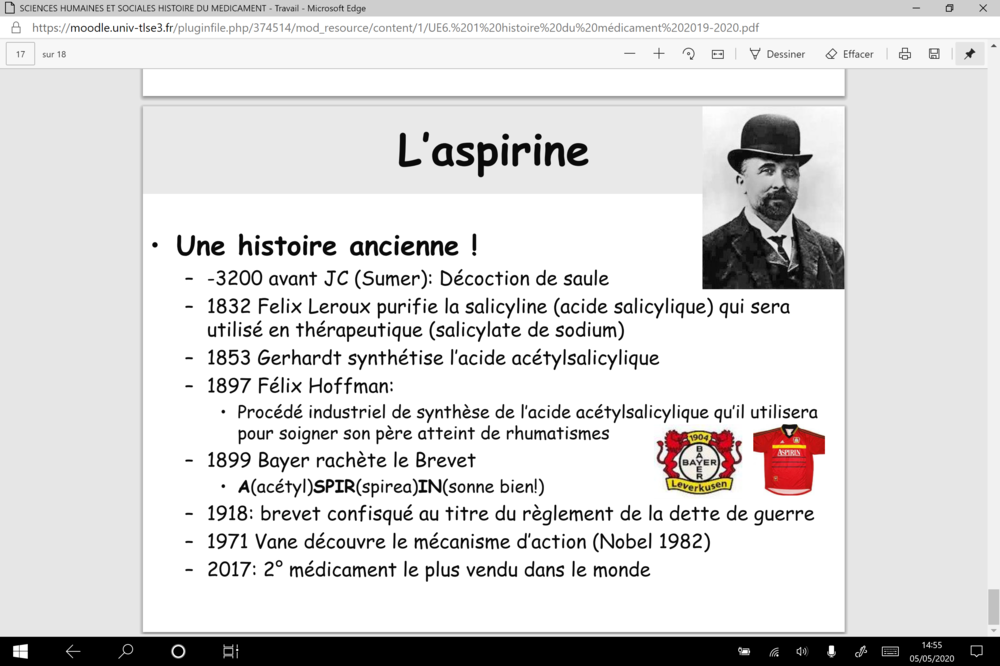The image size is (1000, 666).
Task: Zoom out with the minus icon
Action: [x=629, y=54]
